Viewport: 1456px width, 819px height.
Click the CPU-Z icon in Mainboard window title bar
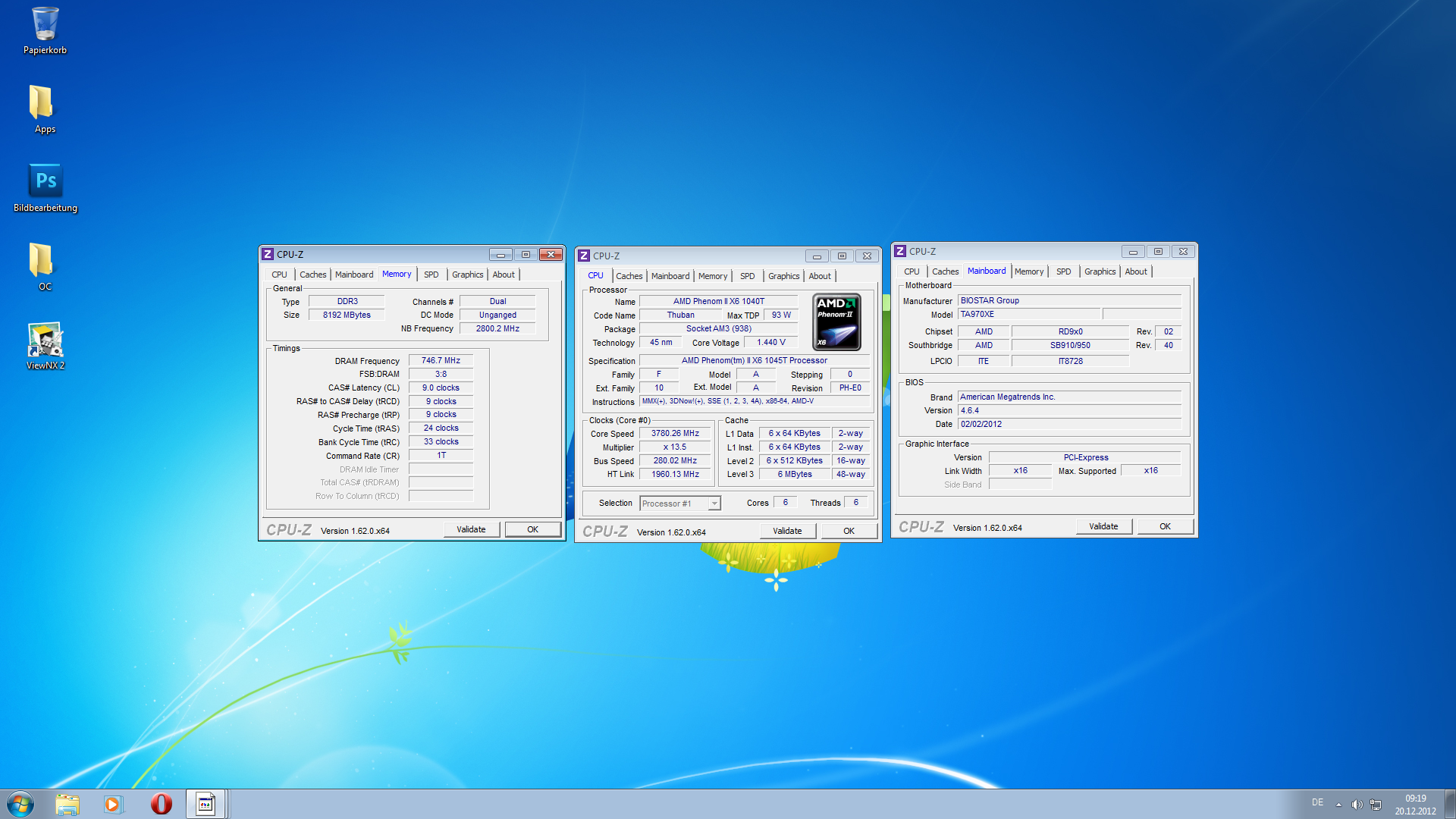click(900, 251)
